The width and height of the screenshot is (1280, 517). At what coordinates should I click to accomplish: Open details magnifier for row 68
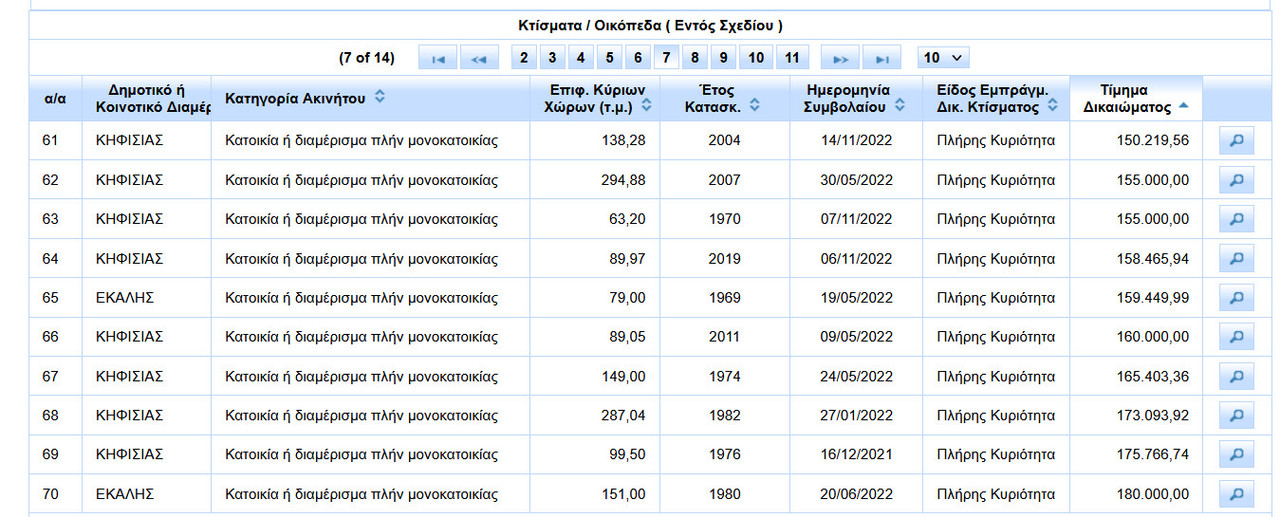[1236, 415]
